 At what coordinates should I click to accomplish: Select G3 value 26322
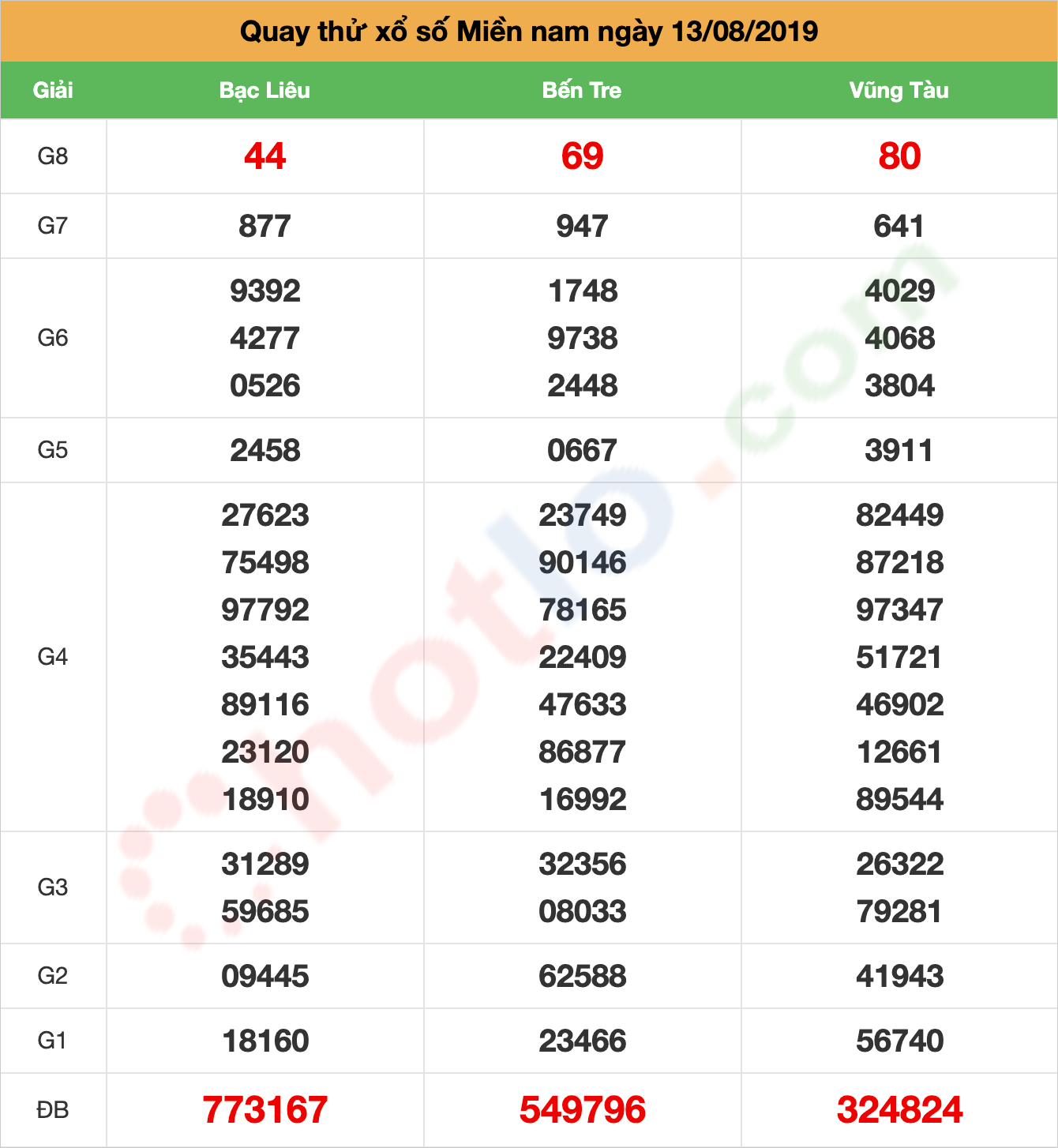pos(899,865)
